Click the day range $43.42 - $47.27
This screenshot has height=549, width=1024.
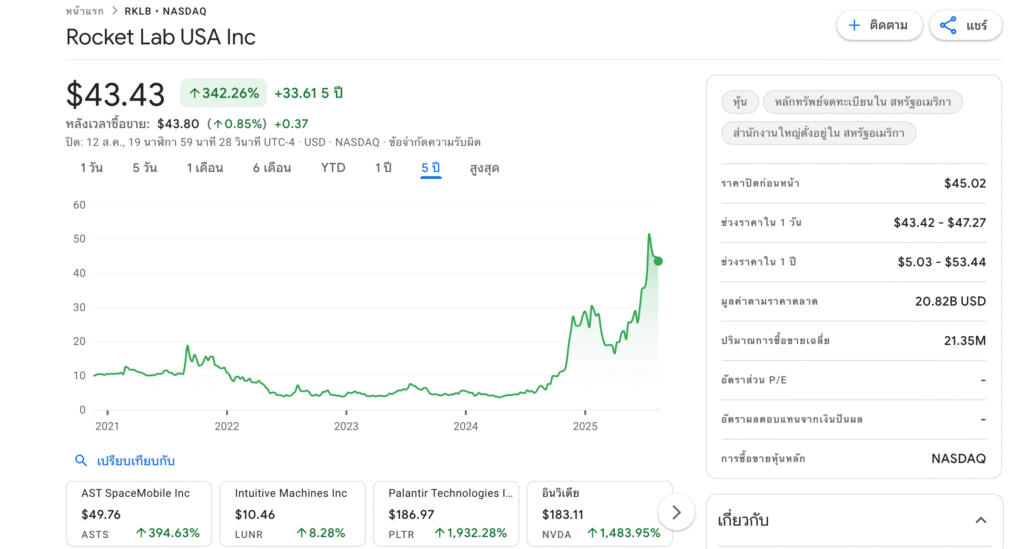pos(940,223)
